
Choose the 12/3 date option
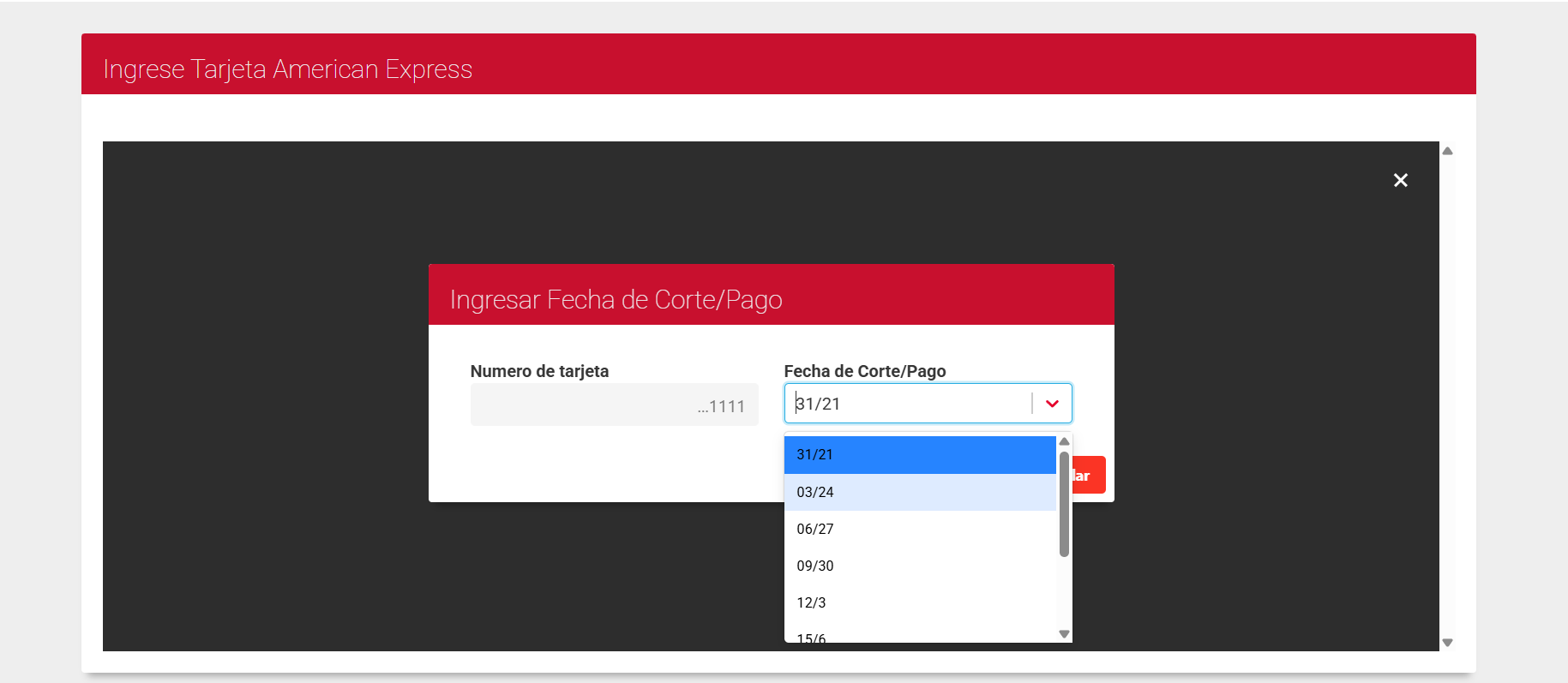[x=919, y=602]
